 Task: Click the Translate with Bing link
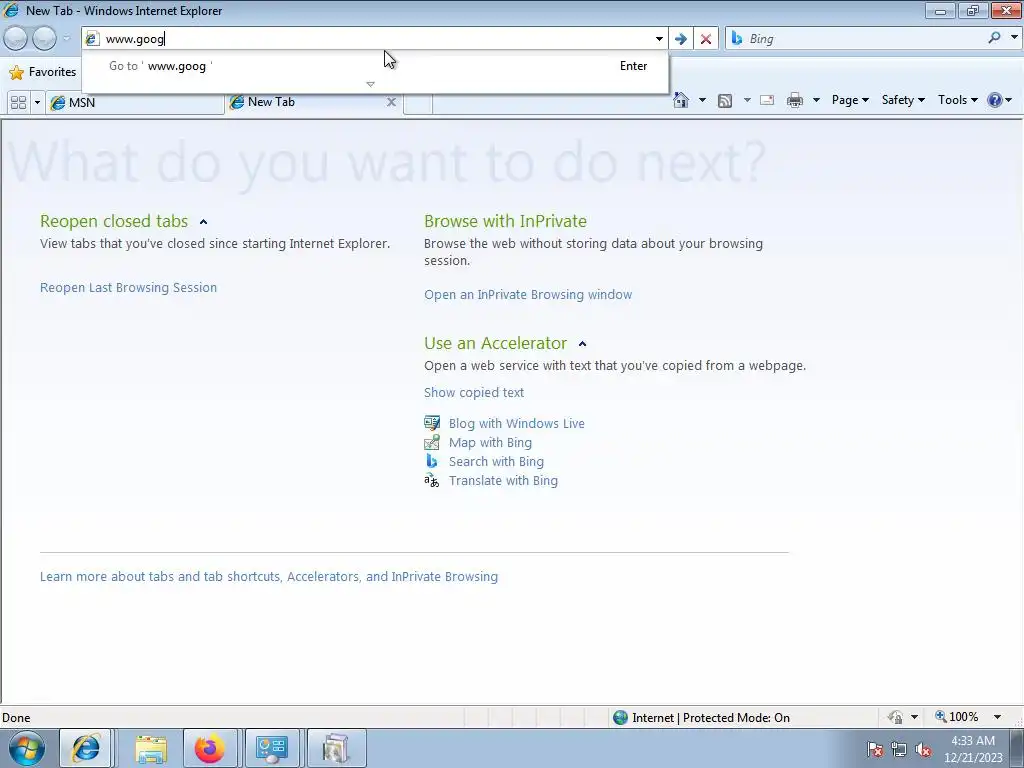(503, 481)
